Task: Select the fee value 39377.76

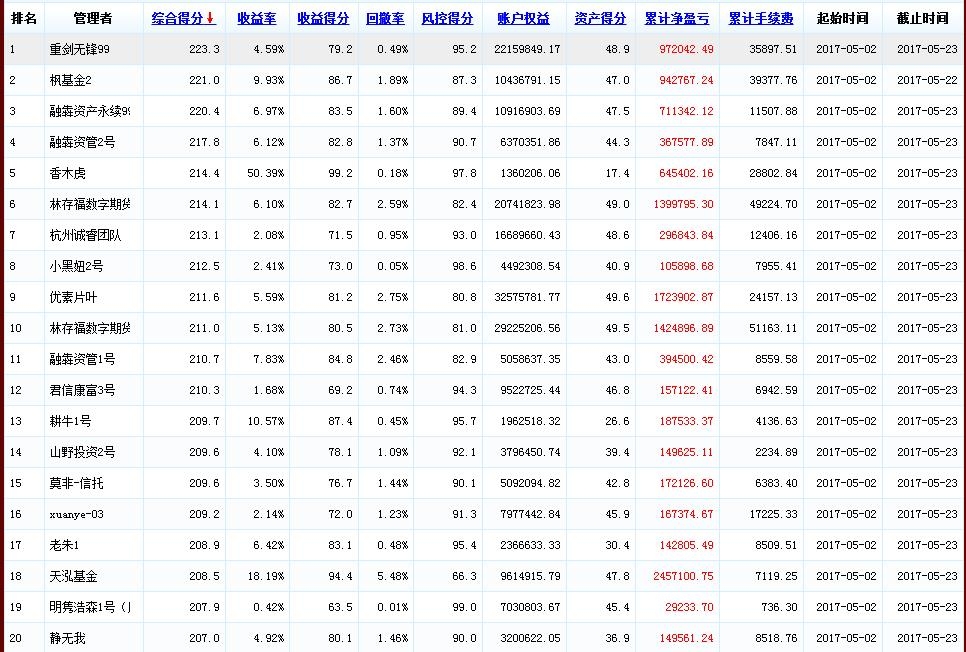Action: click(x=773, y=80)
